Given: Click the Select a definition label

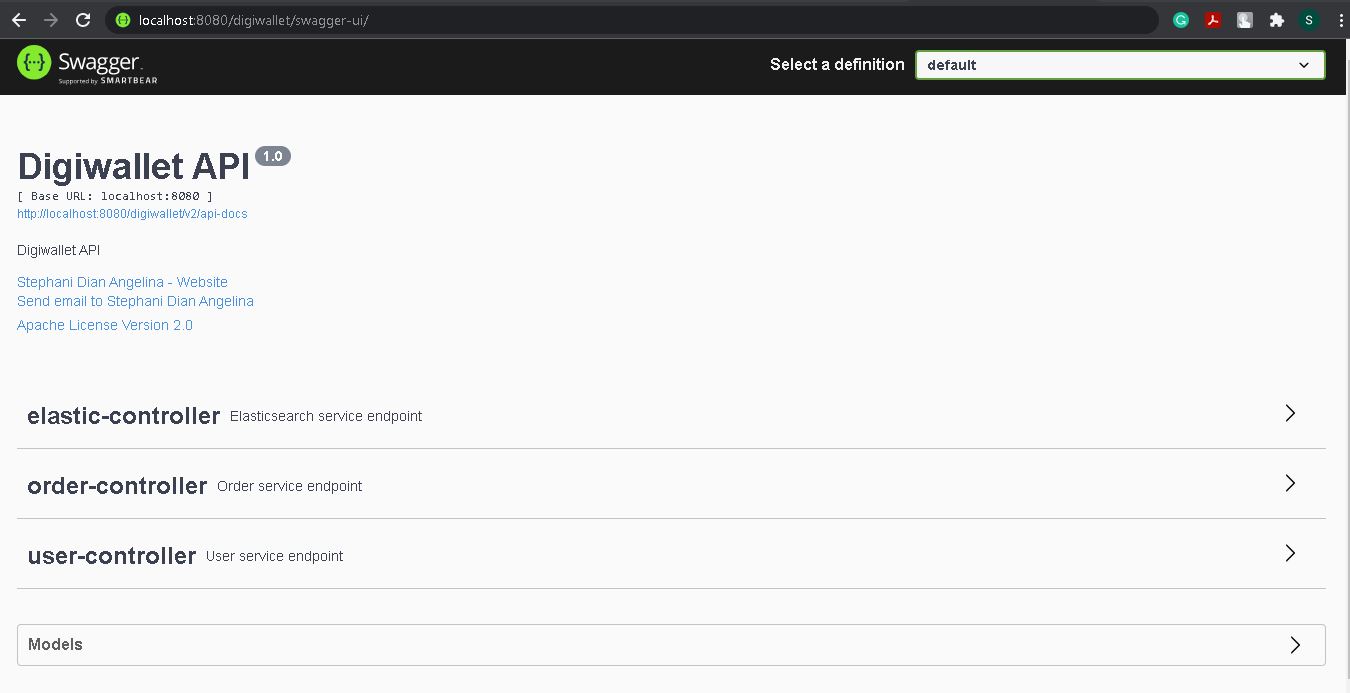Looking at the screenshot, I should point(837,64).
